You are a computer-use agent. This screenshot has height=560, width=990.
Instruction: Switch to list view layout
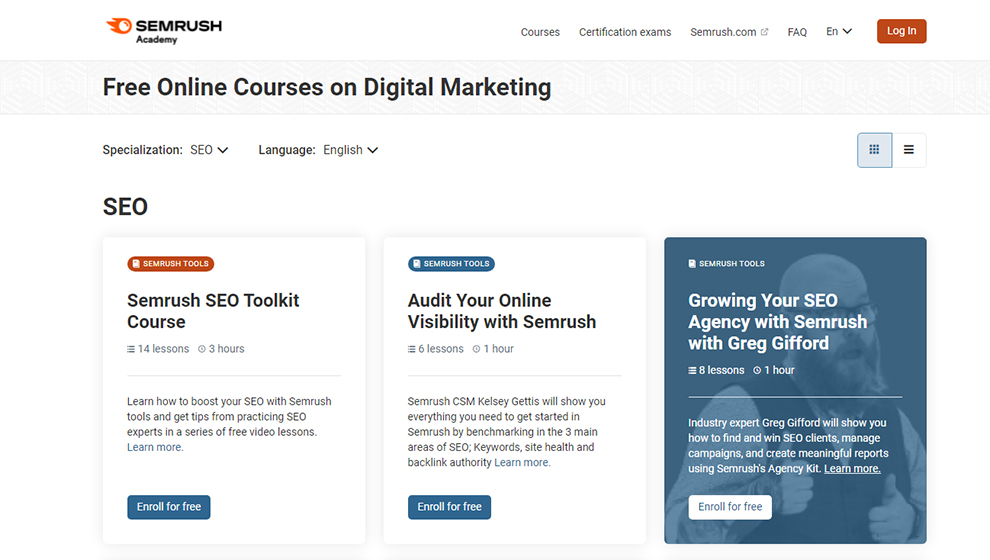pos(909,150)
